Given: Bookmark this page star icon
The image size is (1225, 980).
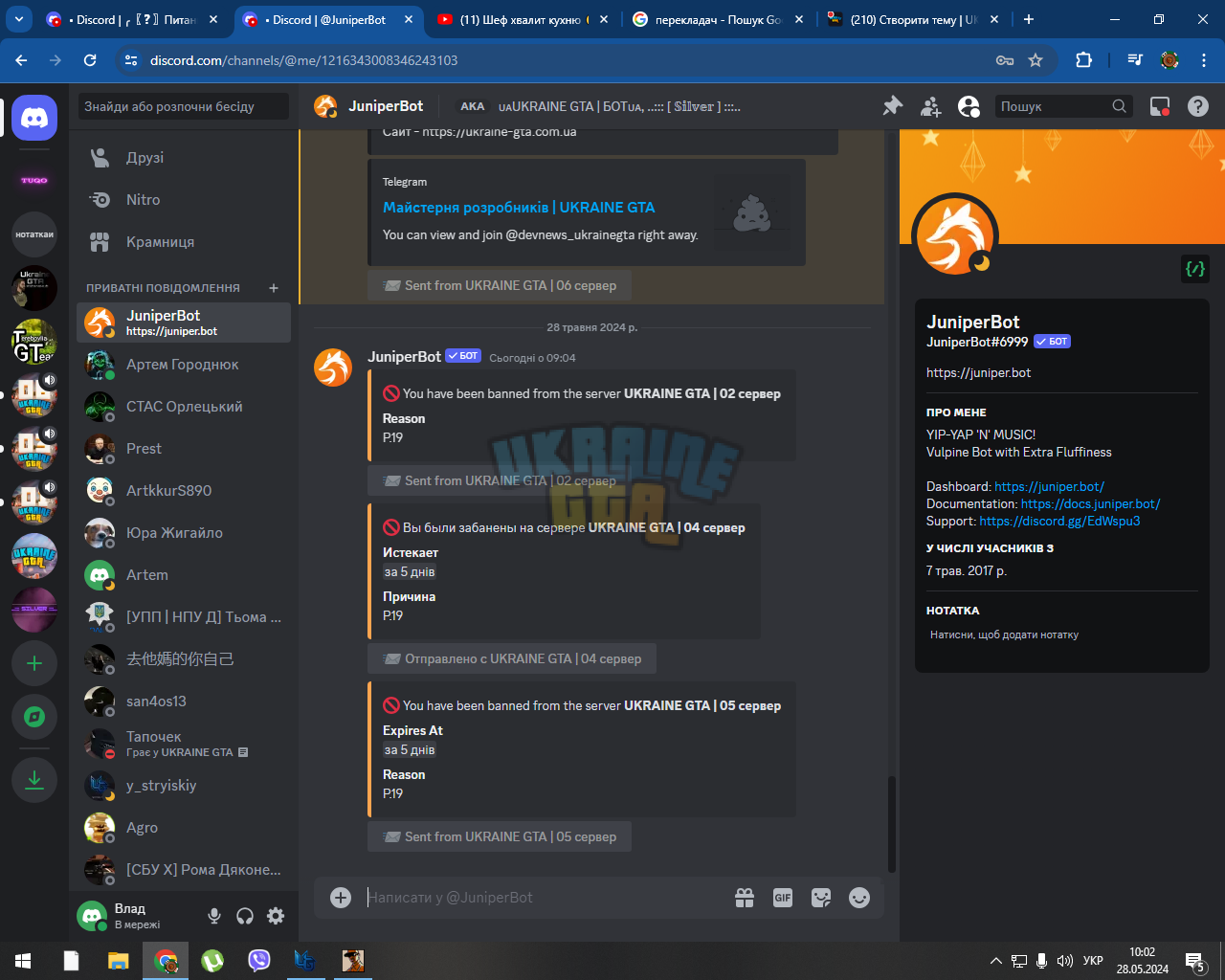Looking at the screenshot, I should (1036, 60).
